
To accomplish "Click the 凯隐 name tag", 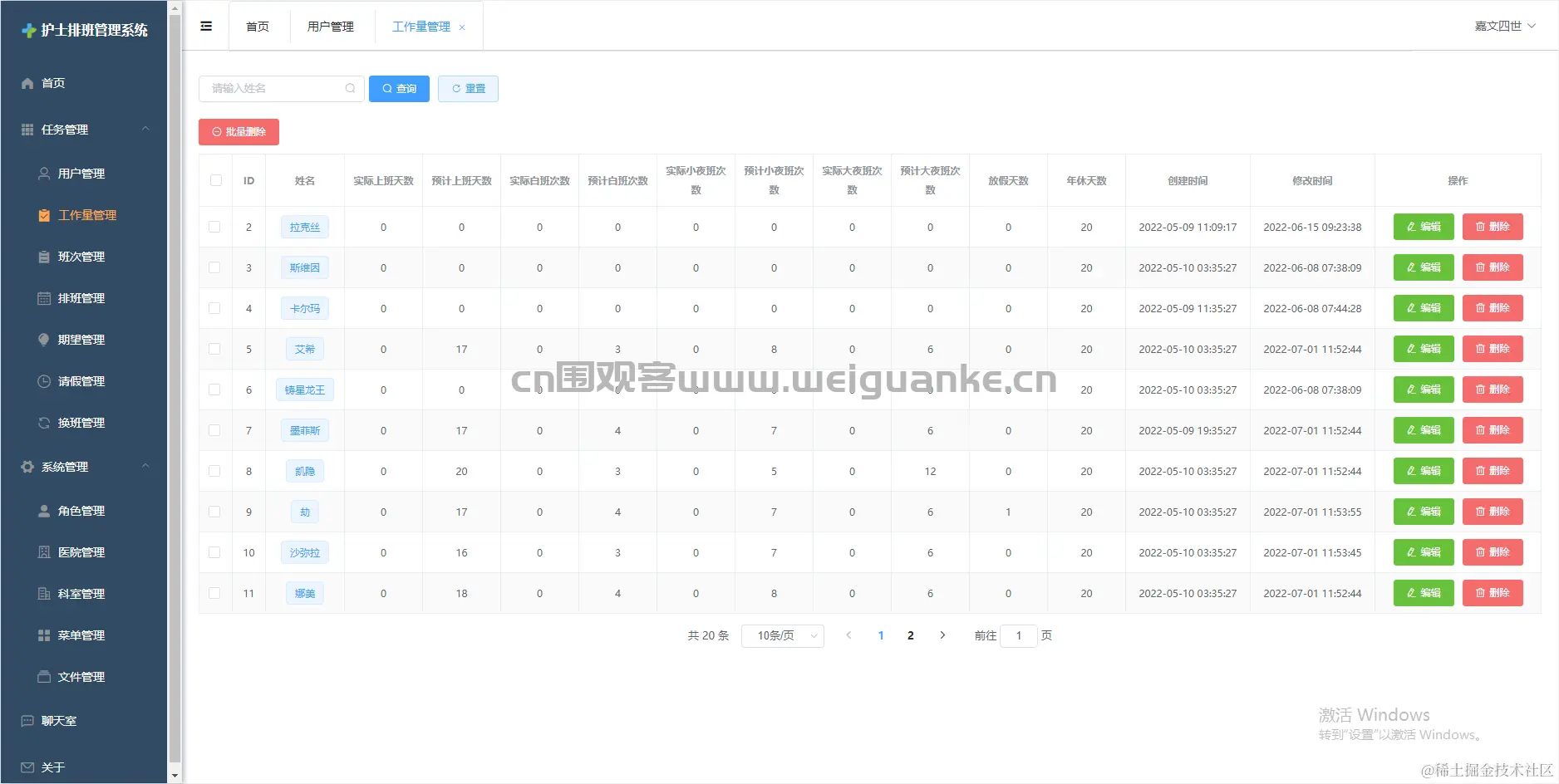I will [305, 471].
